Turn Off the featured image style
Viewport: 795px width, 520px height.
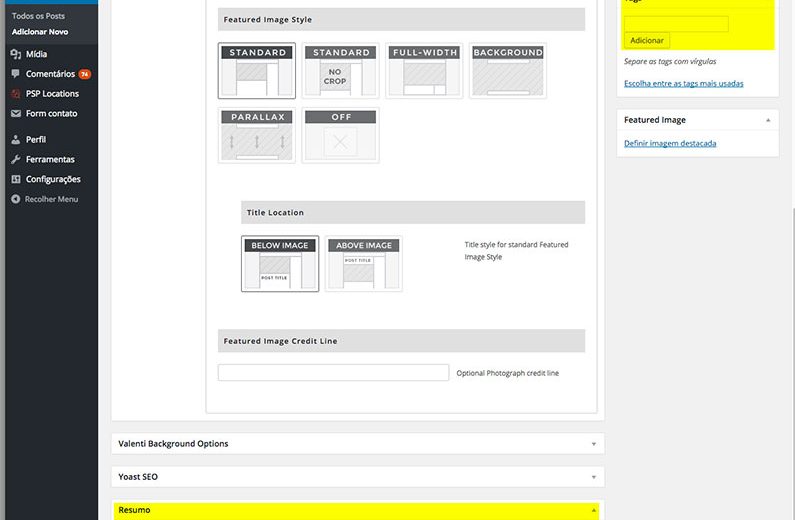(x=341, y=135)
